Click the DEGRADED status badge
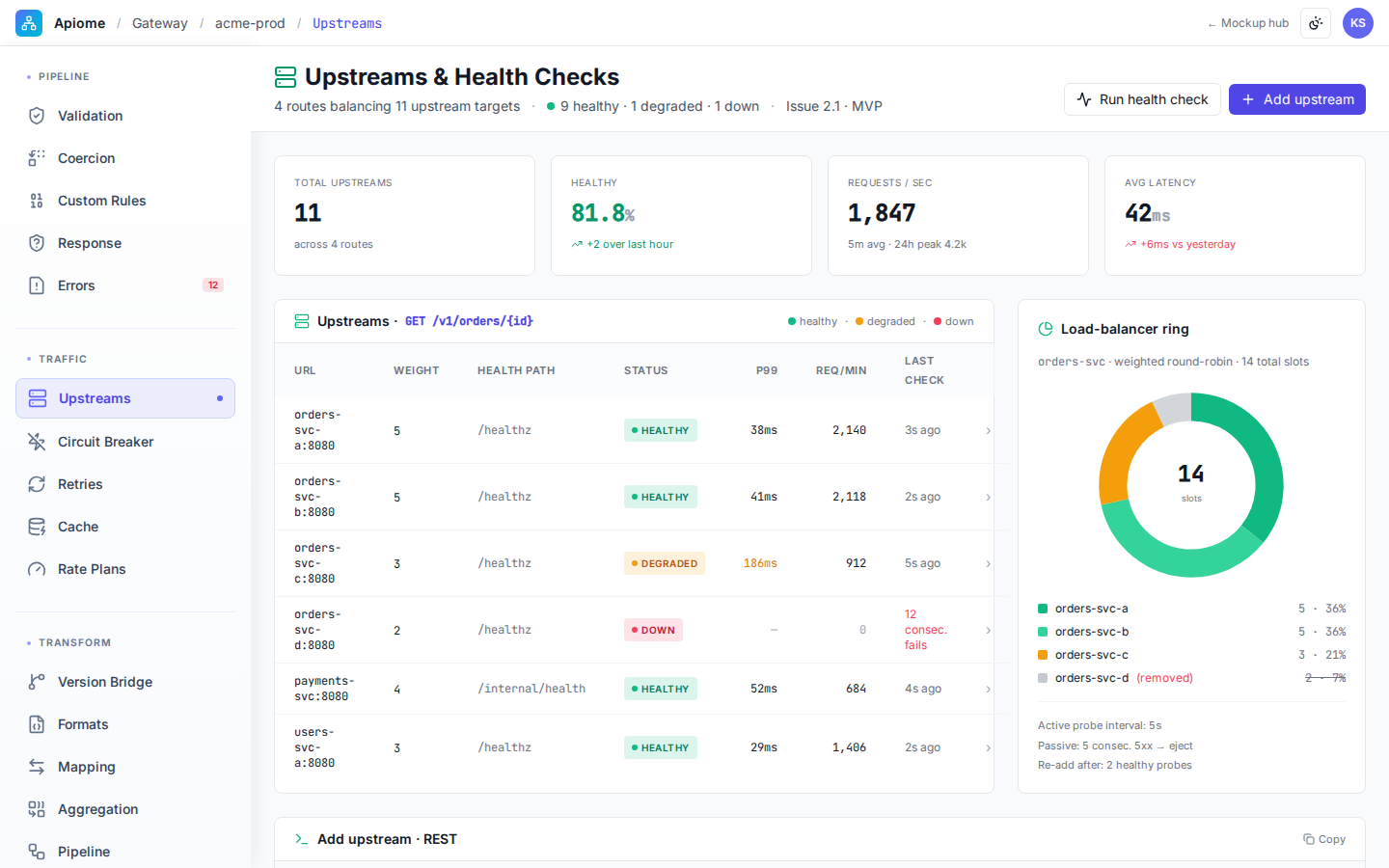The height and width of the screenshot is (868, 1389). pos(665,563)
